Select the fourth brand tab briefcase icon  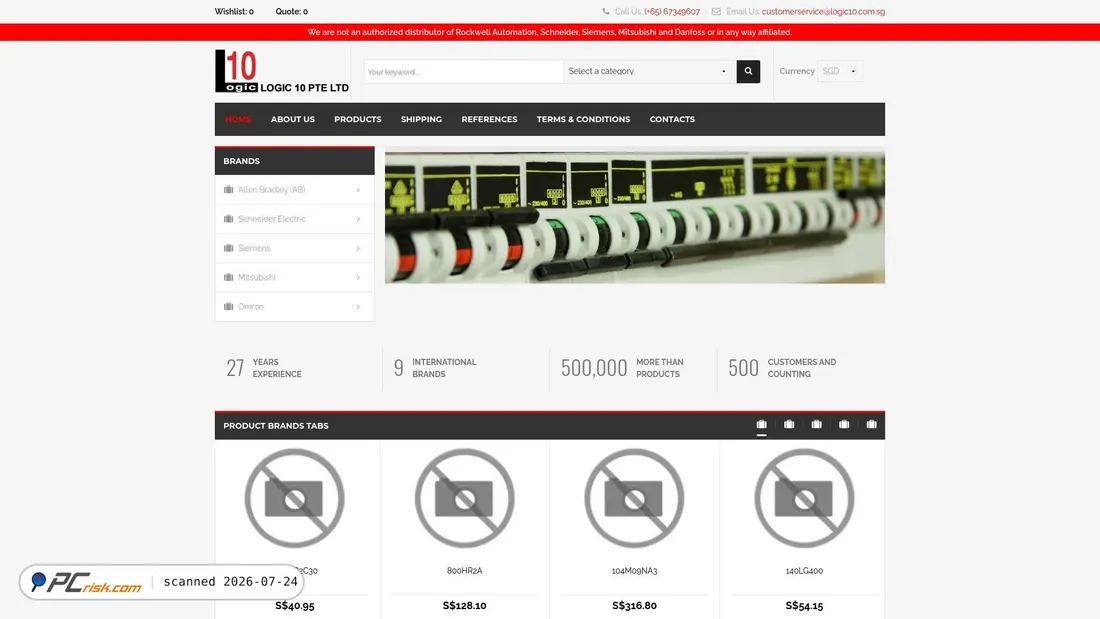844,424
